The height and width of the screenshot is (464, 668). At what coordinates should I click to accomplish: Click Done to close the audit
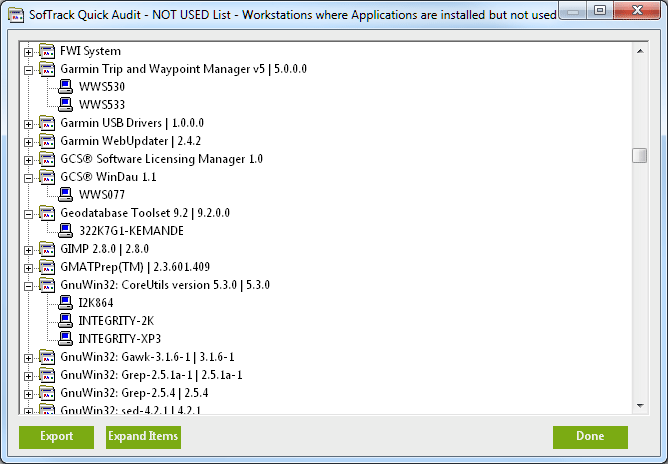pos(590,437)
